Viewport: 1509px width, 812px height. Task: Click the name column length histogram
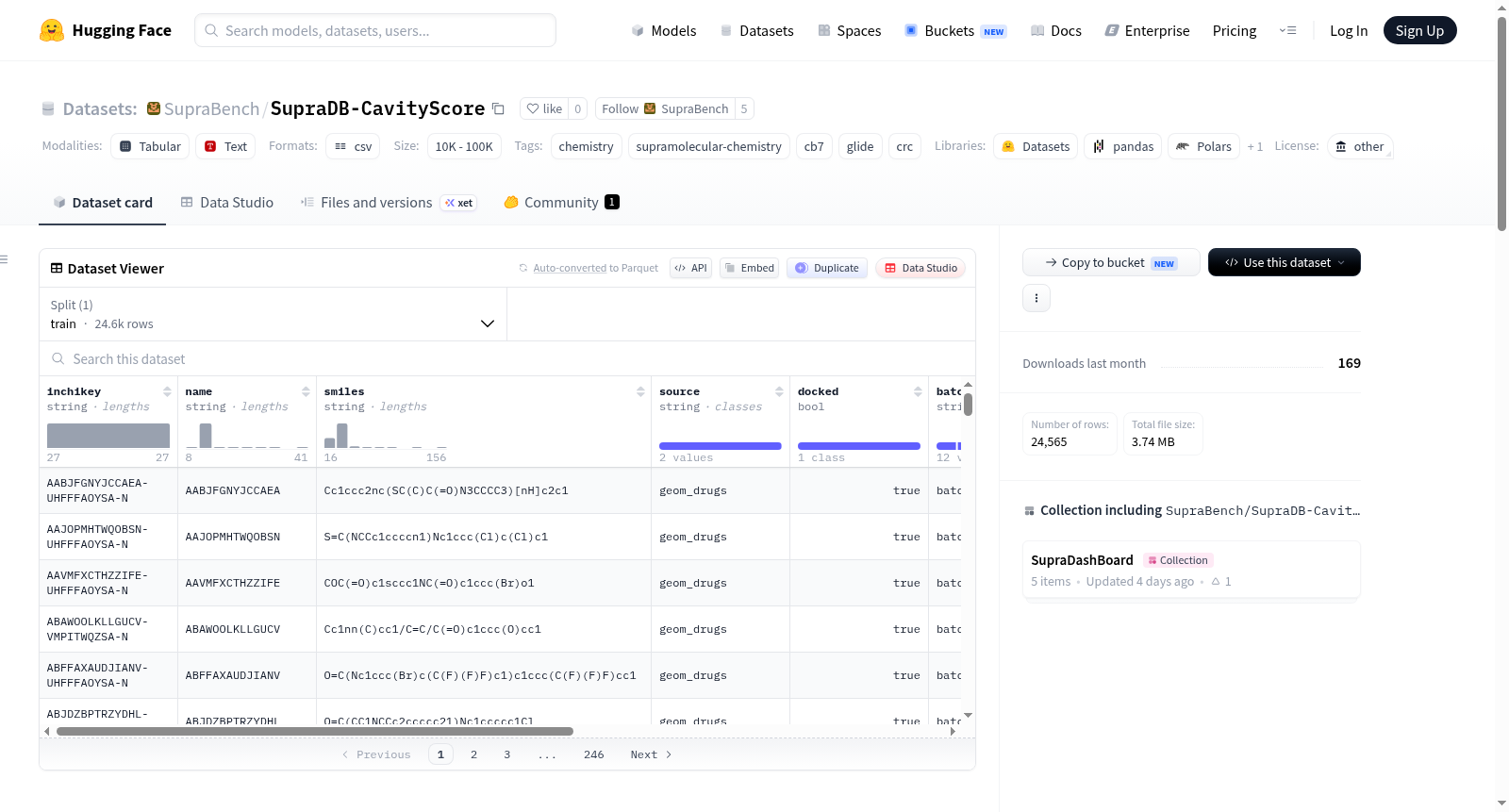click(247, 435)
